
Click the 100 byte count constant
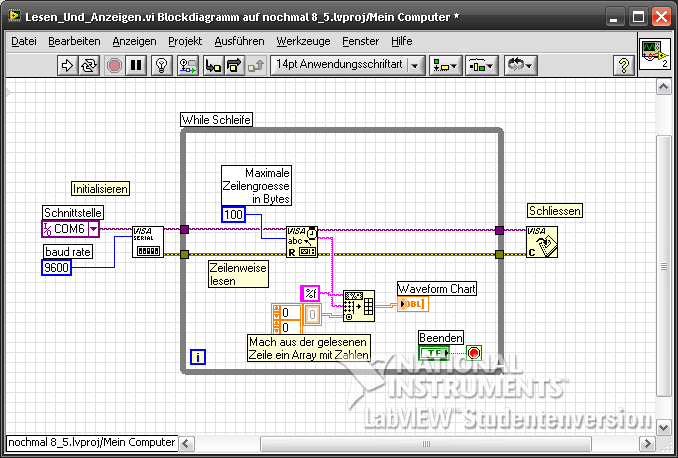click(x=233, y=215)
